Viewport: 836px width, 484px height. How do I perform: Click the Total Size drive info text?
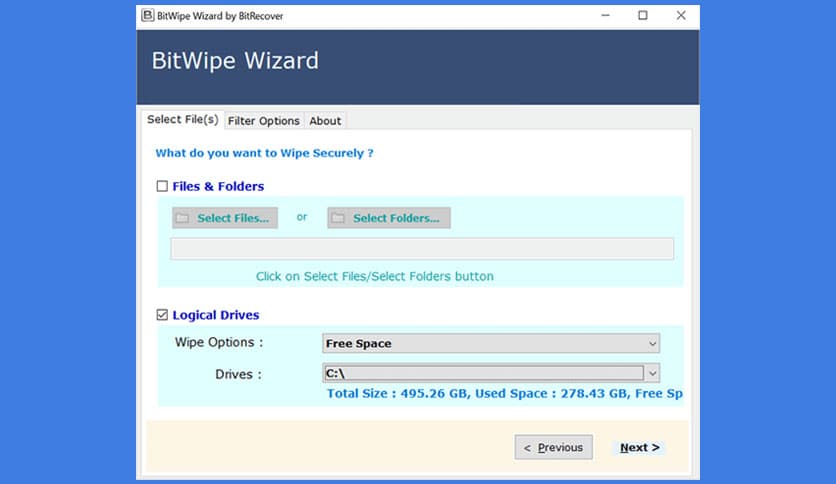504,393
